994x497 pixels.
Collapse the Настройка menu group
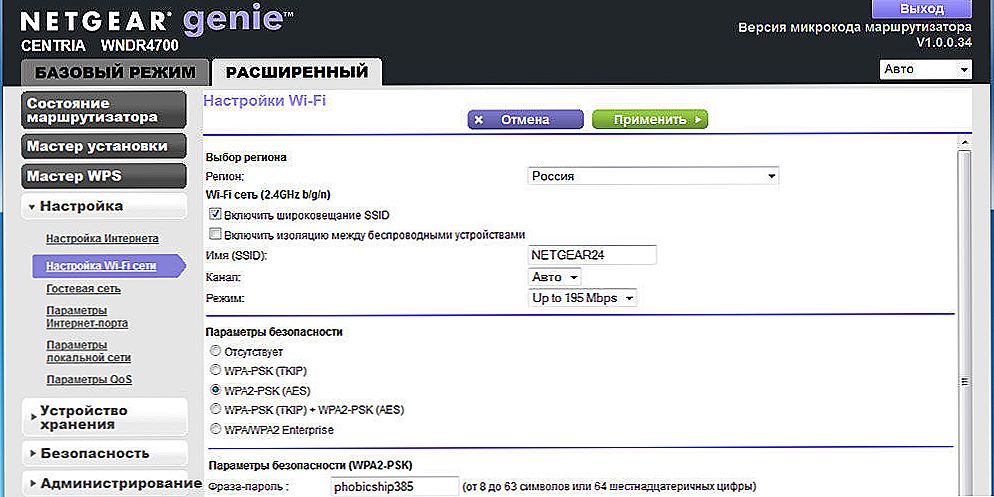point(104,207)
